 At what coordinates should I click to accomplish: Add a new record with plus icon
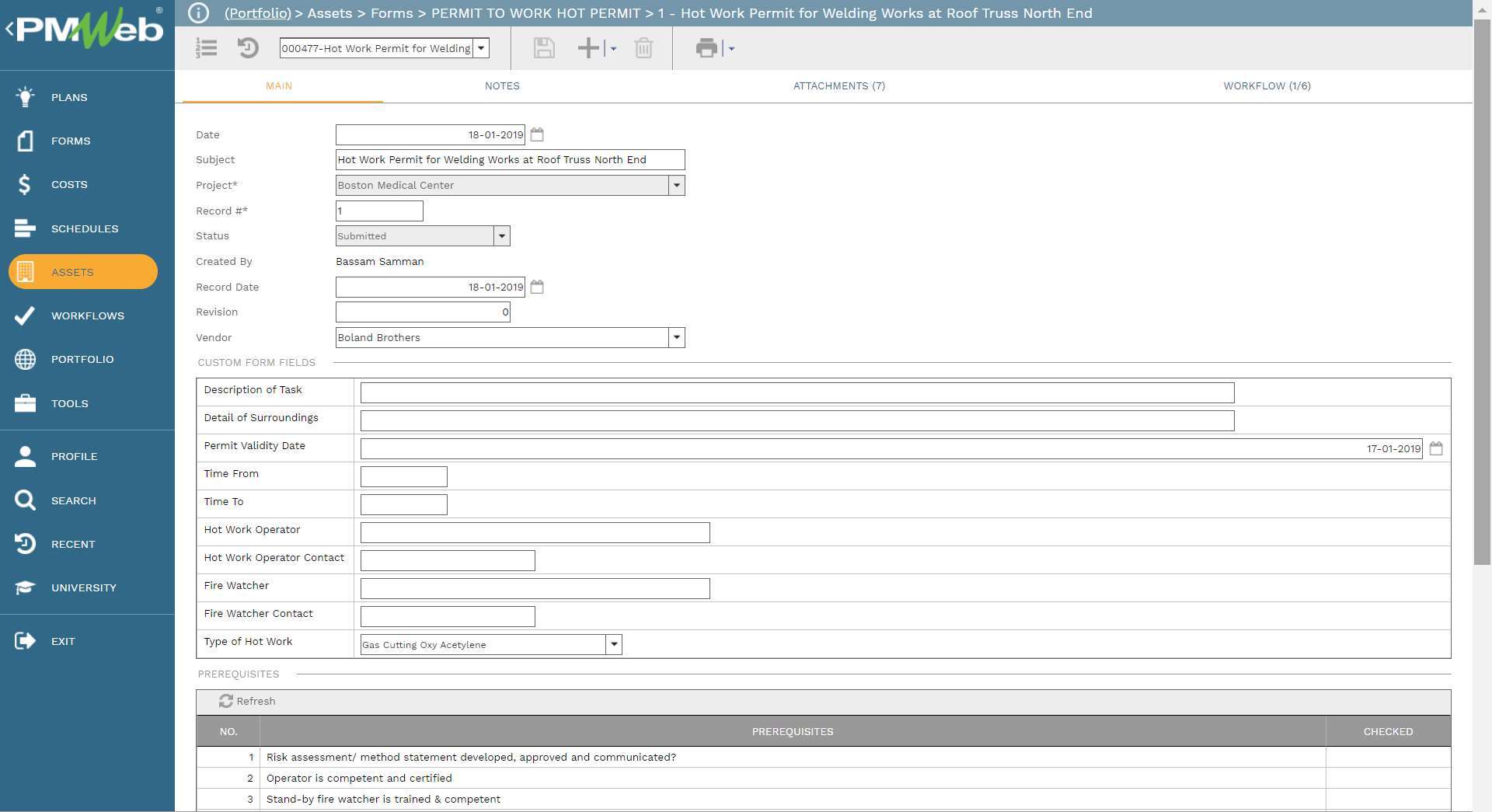pos(588,48)
